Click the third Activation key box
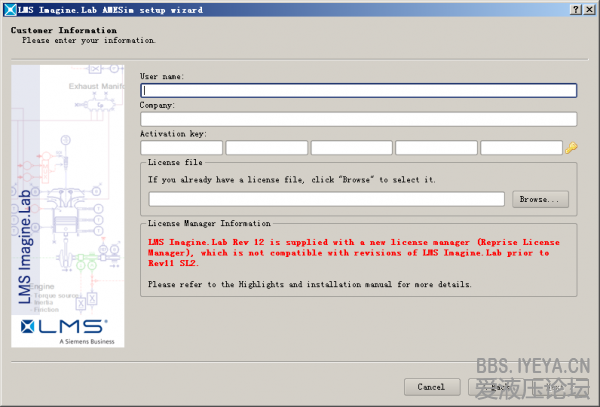The width and height of the screenshot is (600, 407). 351,148
